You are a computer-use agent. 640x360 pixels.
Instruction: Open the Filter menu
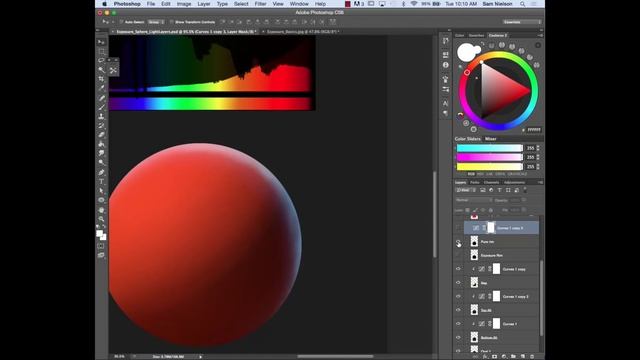point(260,4)
